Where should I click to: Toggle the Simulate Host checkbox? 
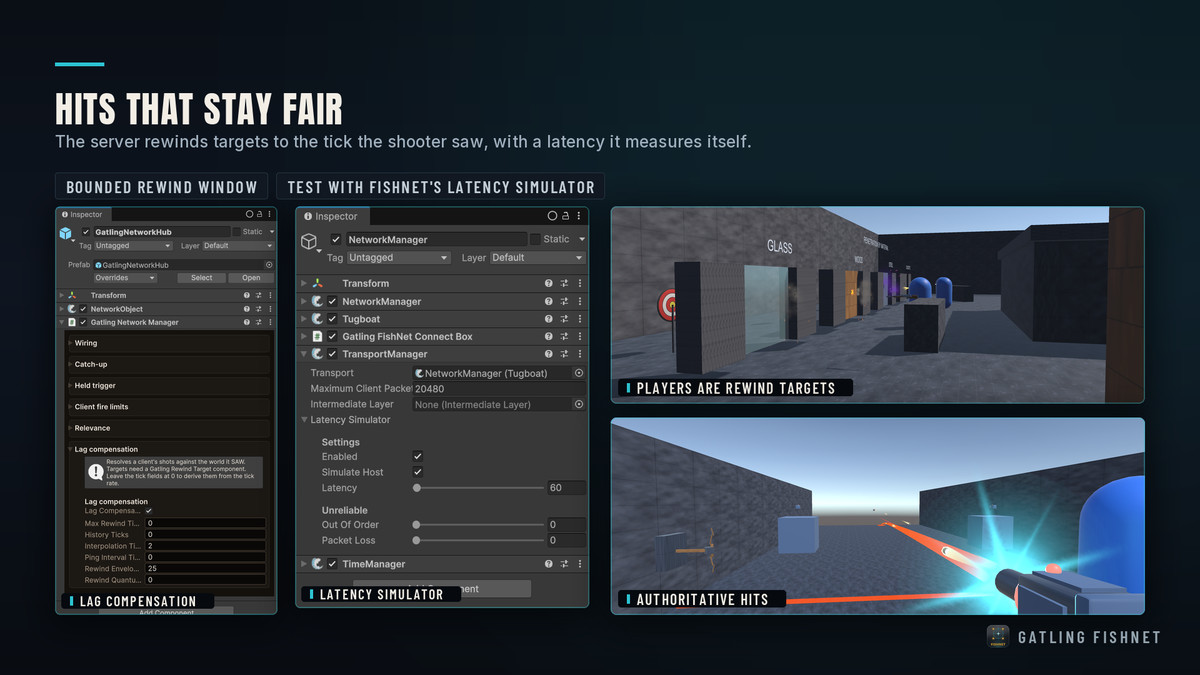coord(418,472)
